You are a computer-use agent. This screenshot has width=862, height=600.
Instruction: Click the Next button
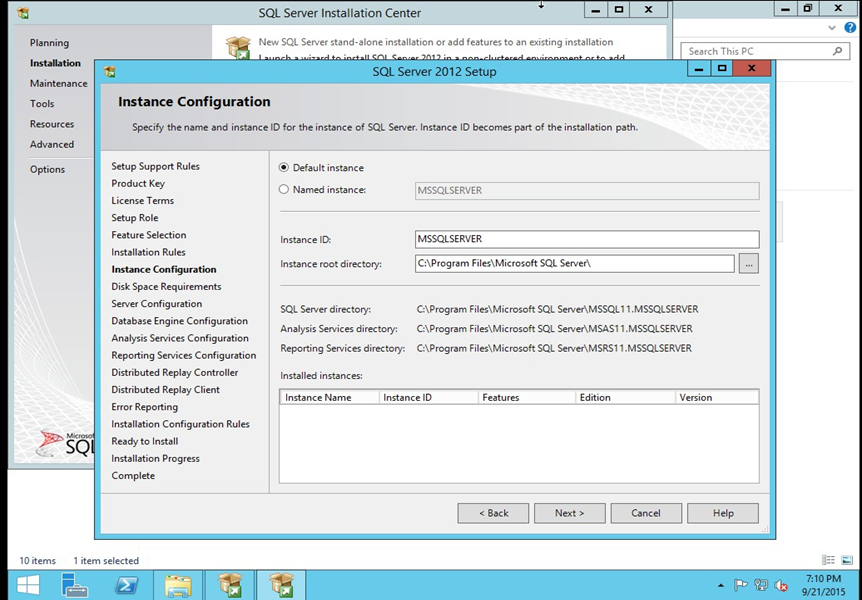tap(570, 513)
